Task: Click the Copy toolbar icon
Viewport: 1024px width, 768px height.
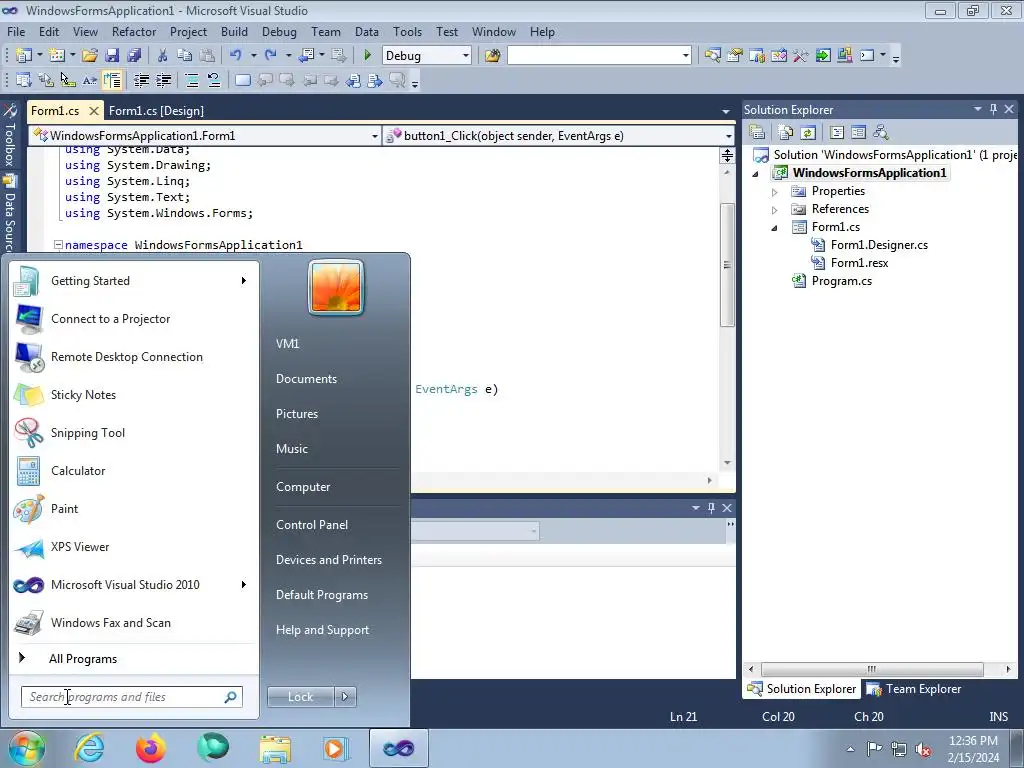Action: pyautogui.click(x=185, y=56)
